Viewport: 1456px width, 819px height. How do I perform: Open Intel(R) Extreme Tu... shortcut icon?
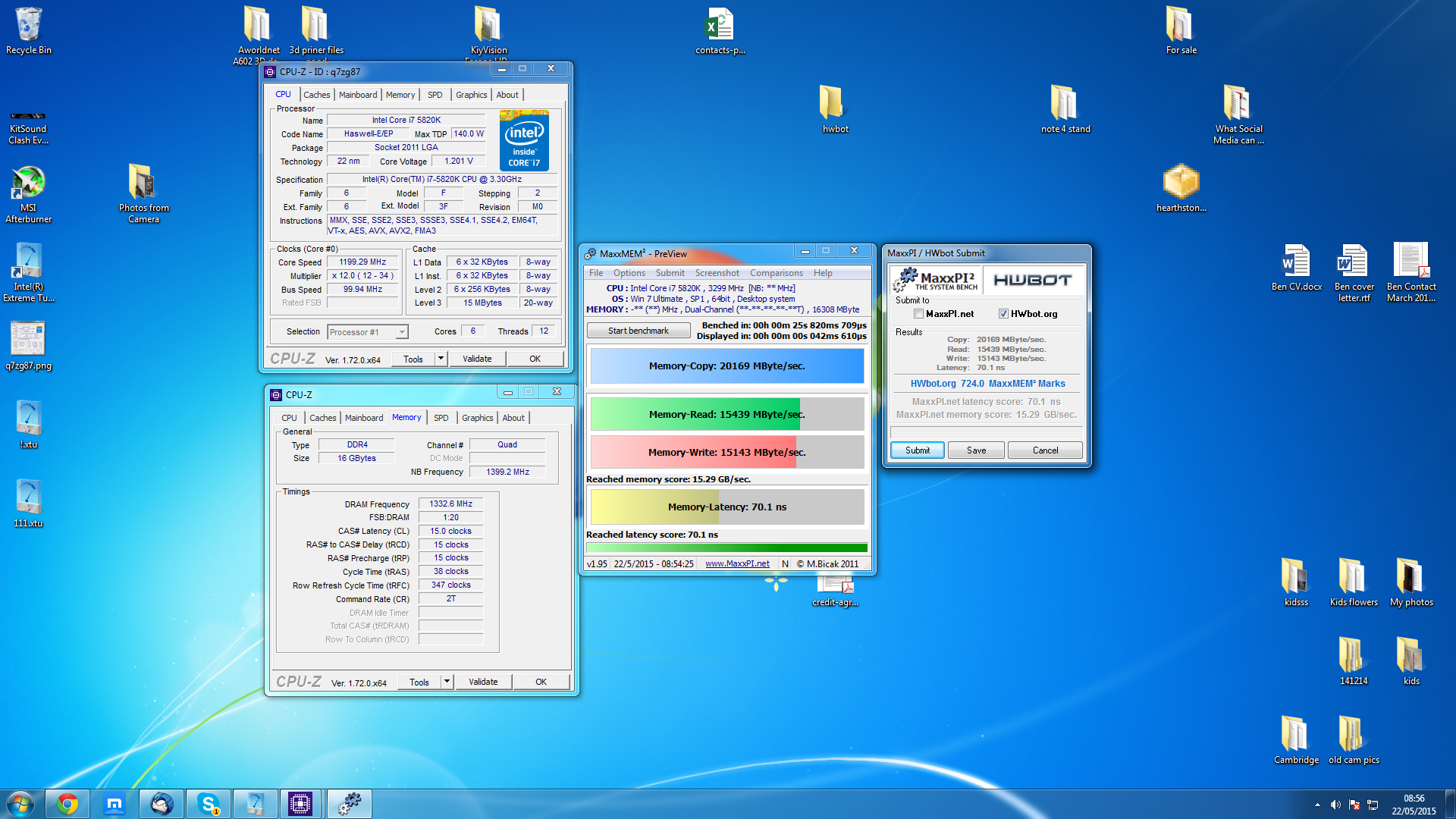[x=28, y=273]
